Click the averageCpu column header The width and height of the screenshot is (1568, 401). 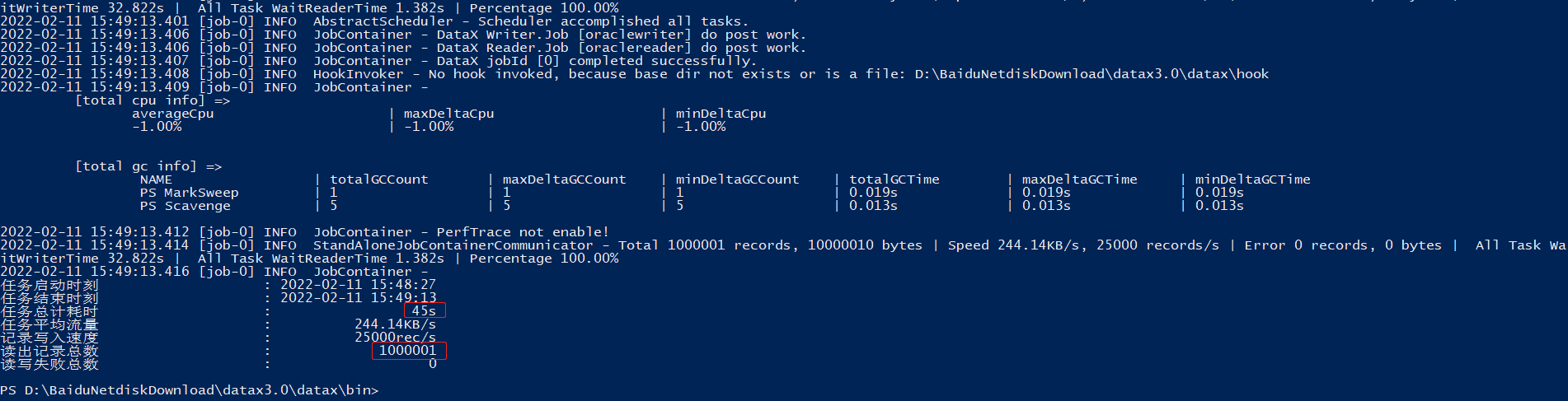172,114
